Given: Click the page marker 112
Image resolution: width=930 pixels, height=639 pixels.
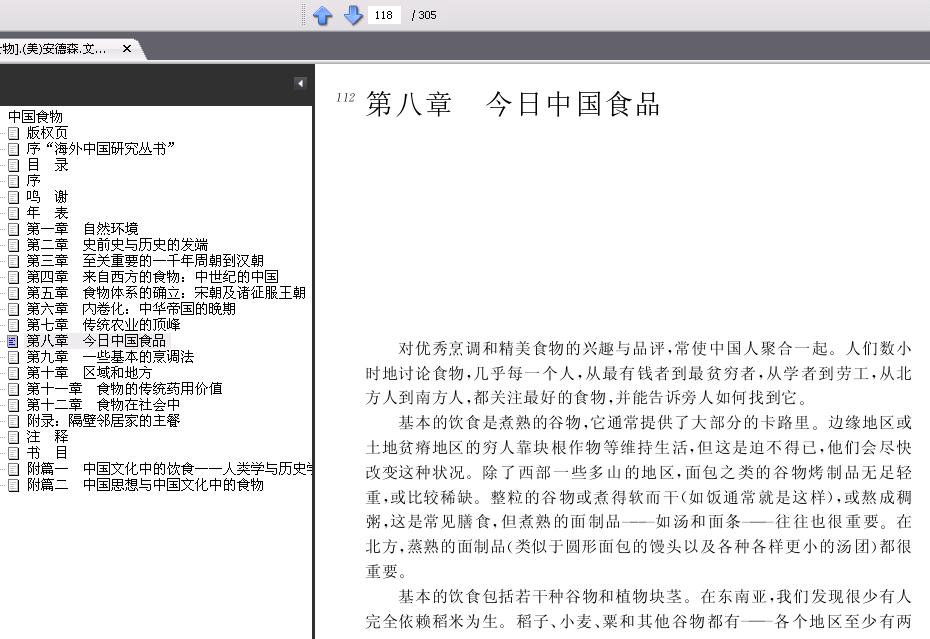Looking at the screenshot, I should click(345, 97).
